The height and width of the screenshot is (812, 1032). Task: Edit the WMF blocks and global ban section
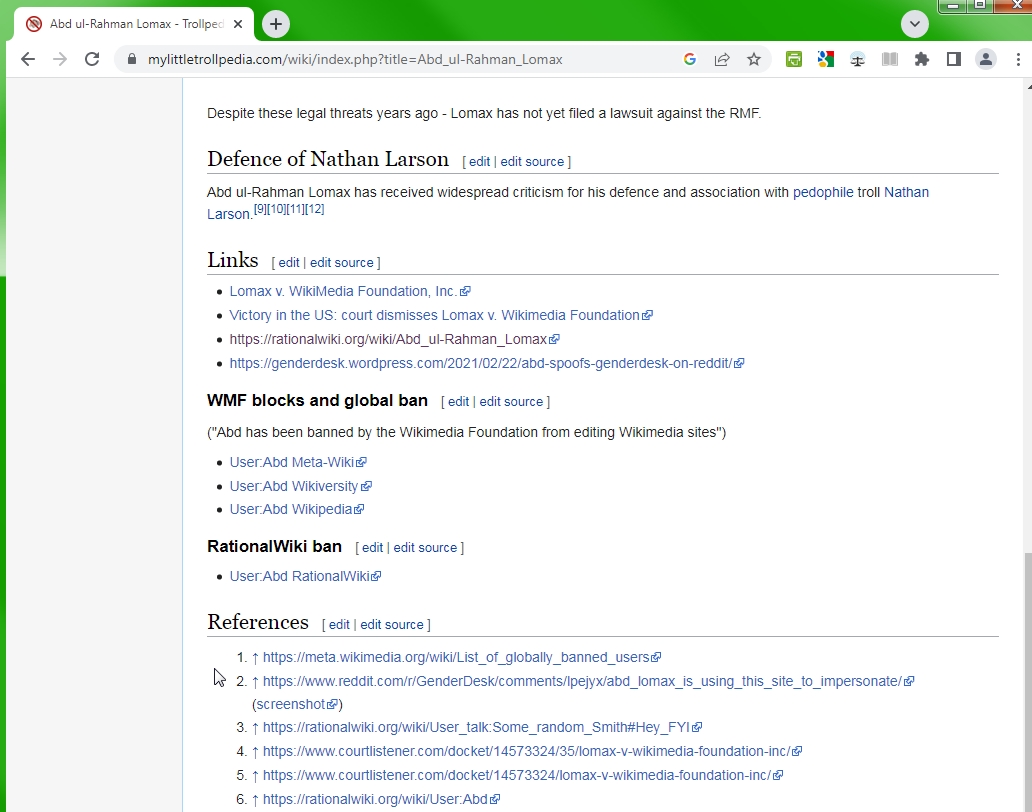point(458,402)
